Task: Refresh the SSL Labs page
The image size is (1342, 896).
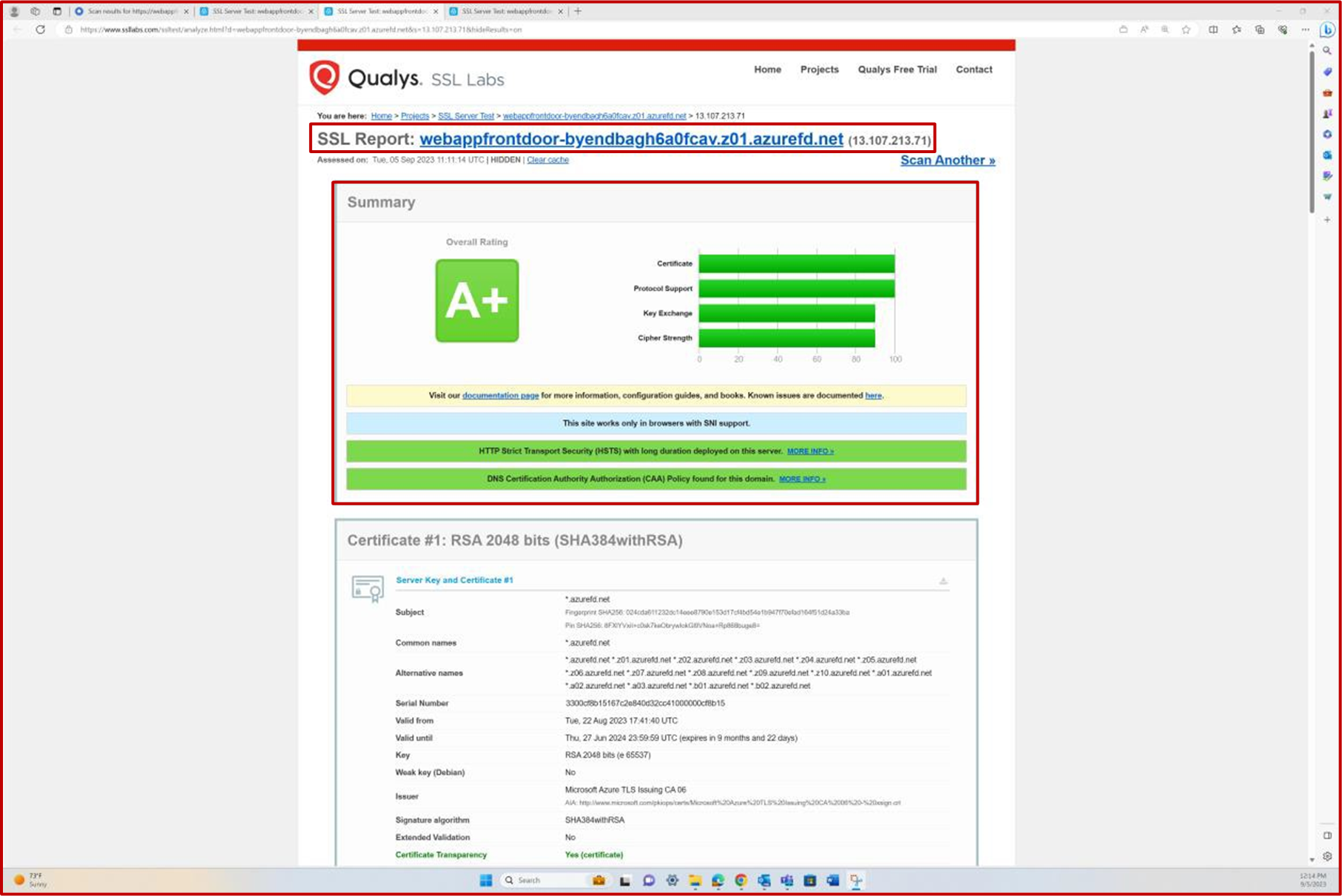Action: pos(41,30)
